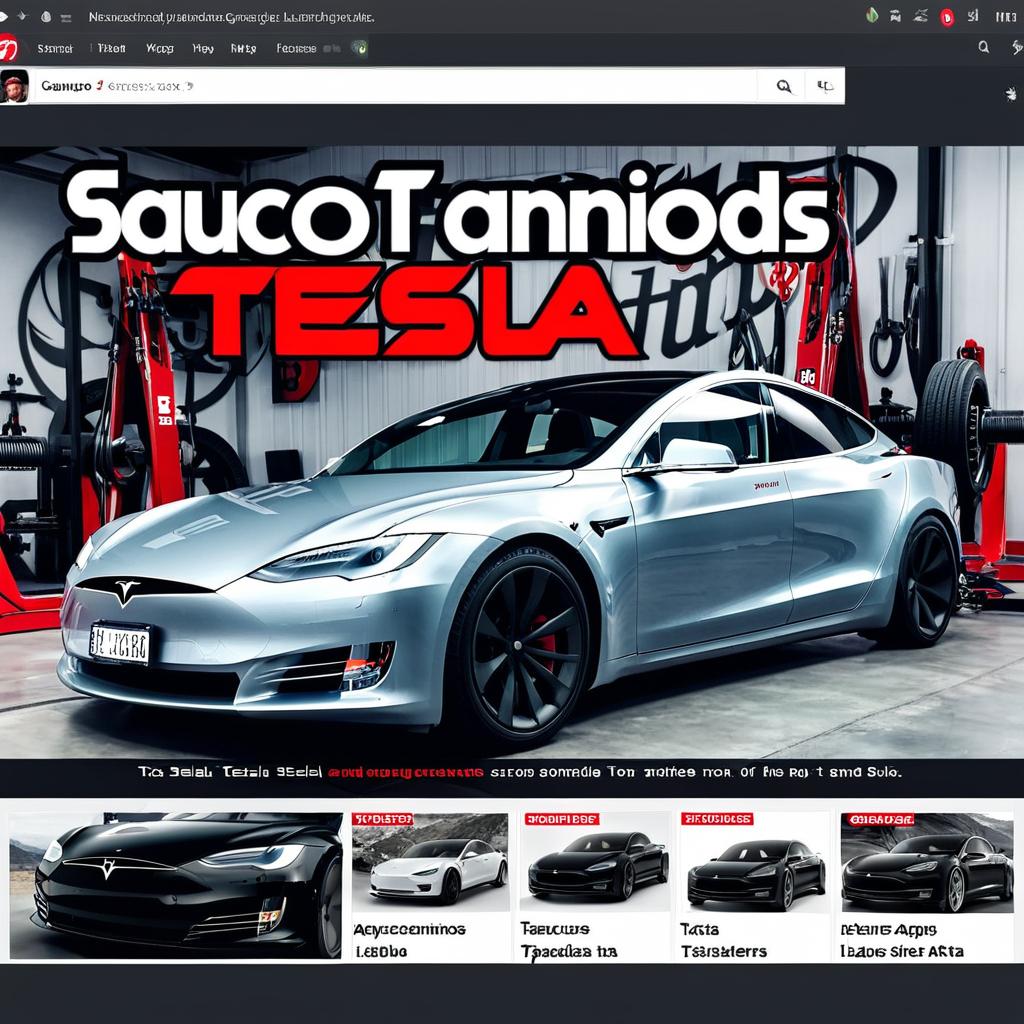This screenshot has height=1024, width=1024.
Task: Open search from the dark navigation bar magnifier
Action: [x=984, y=47]
